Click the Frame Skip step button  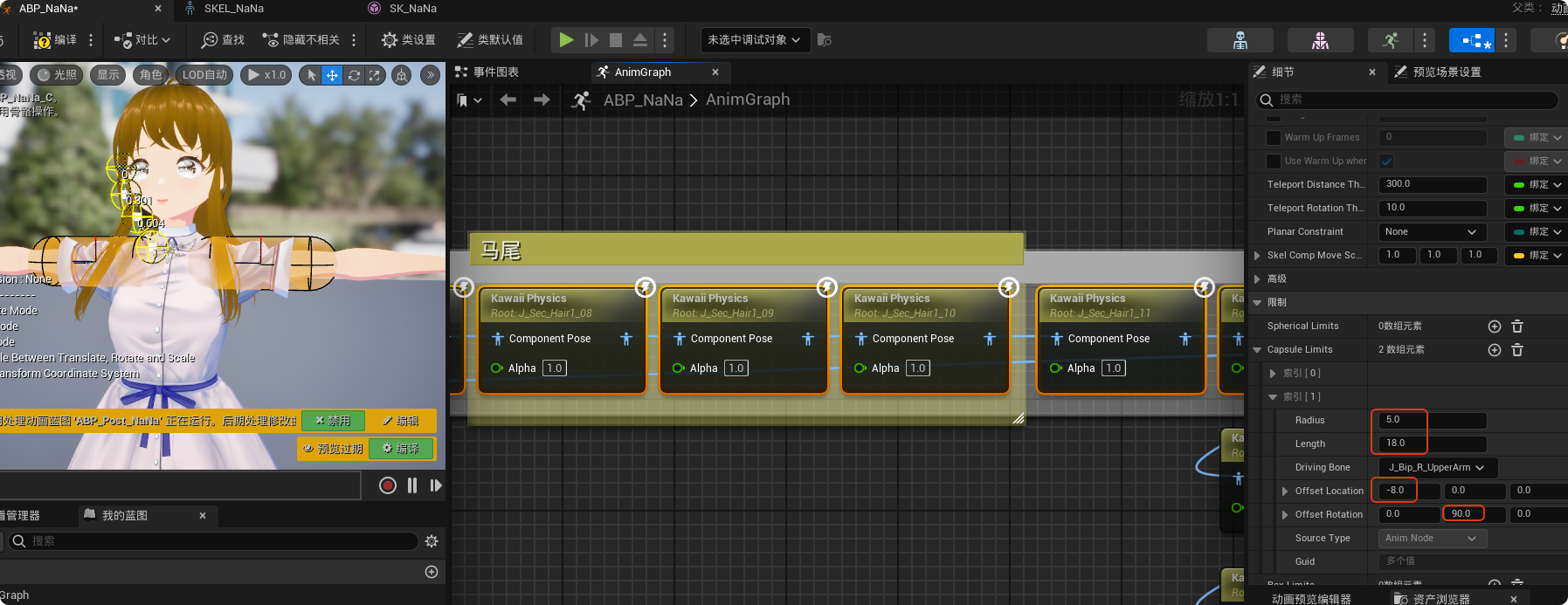click(x=591, y=40)
